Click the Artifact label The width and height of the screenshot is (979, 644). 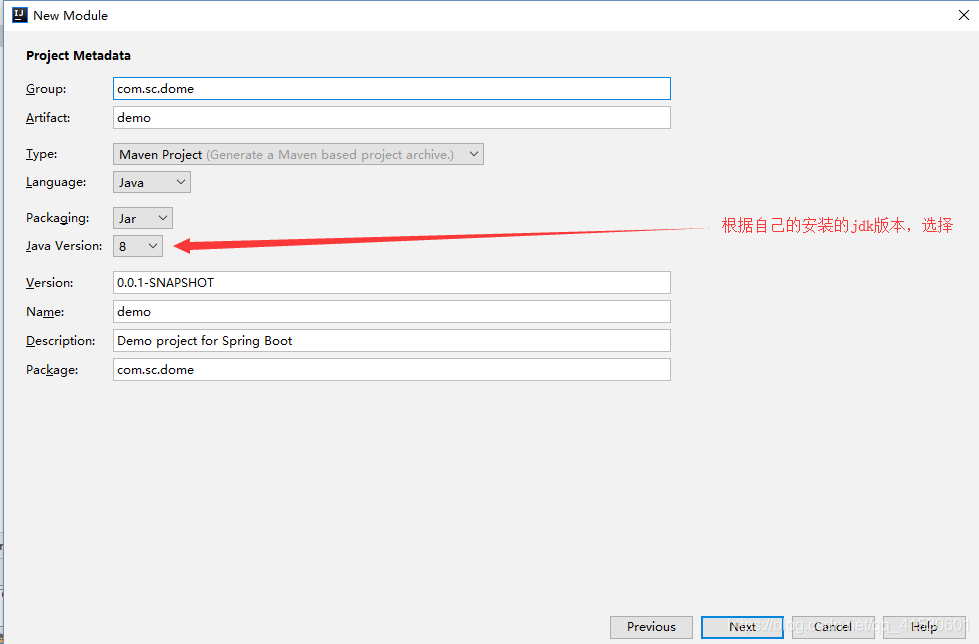pyautogui.click(x=48, y=117)
